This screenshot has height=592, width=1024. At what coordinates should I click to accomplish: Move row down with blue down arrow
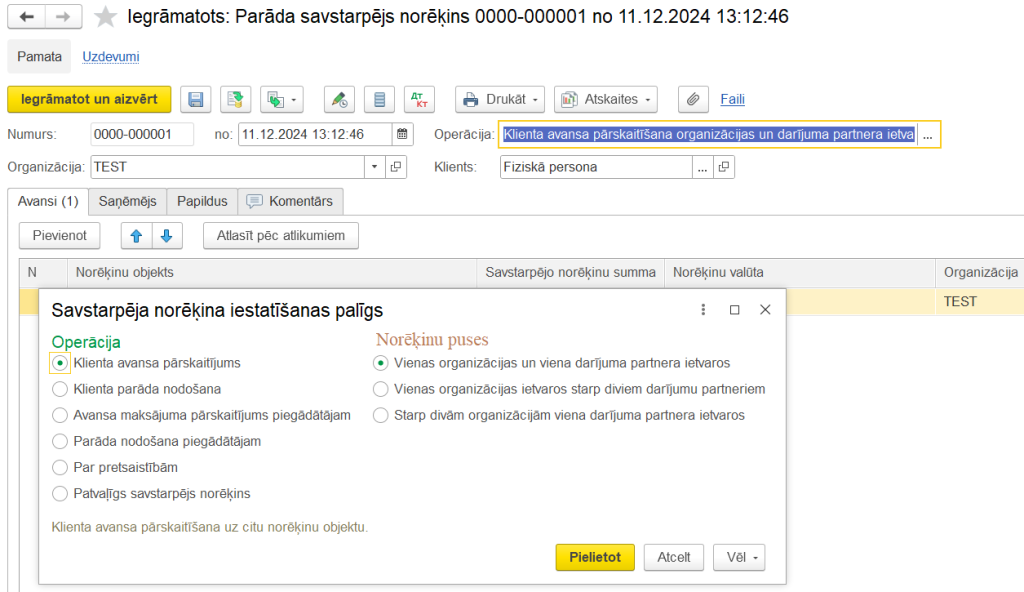pyautogui.click(x=166, y=236)
